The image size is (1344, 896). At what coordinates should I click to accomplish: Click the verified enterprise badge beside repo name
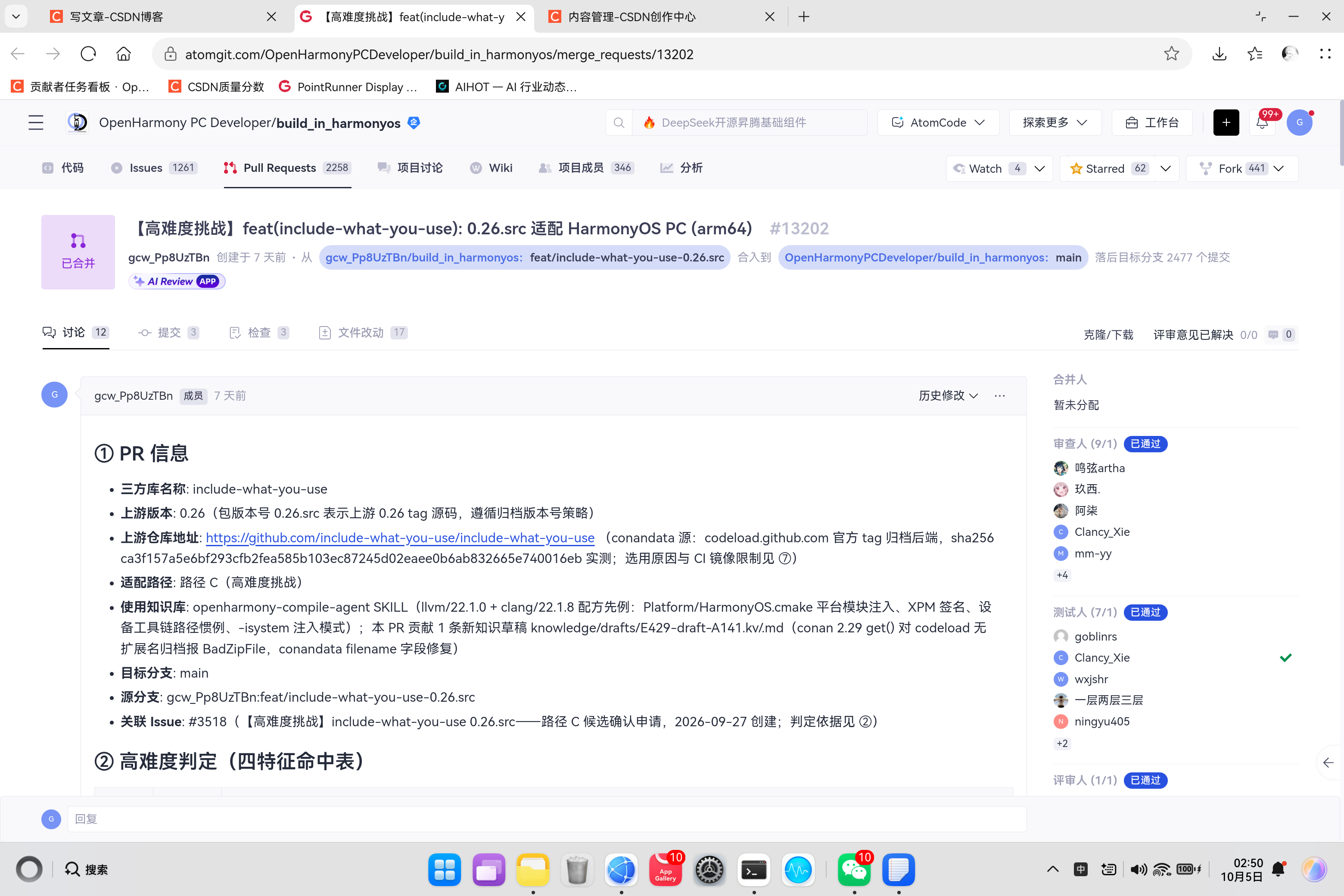point(414,122)
